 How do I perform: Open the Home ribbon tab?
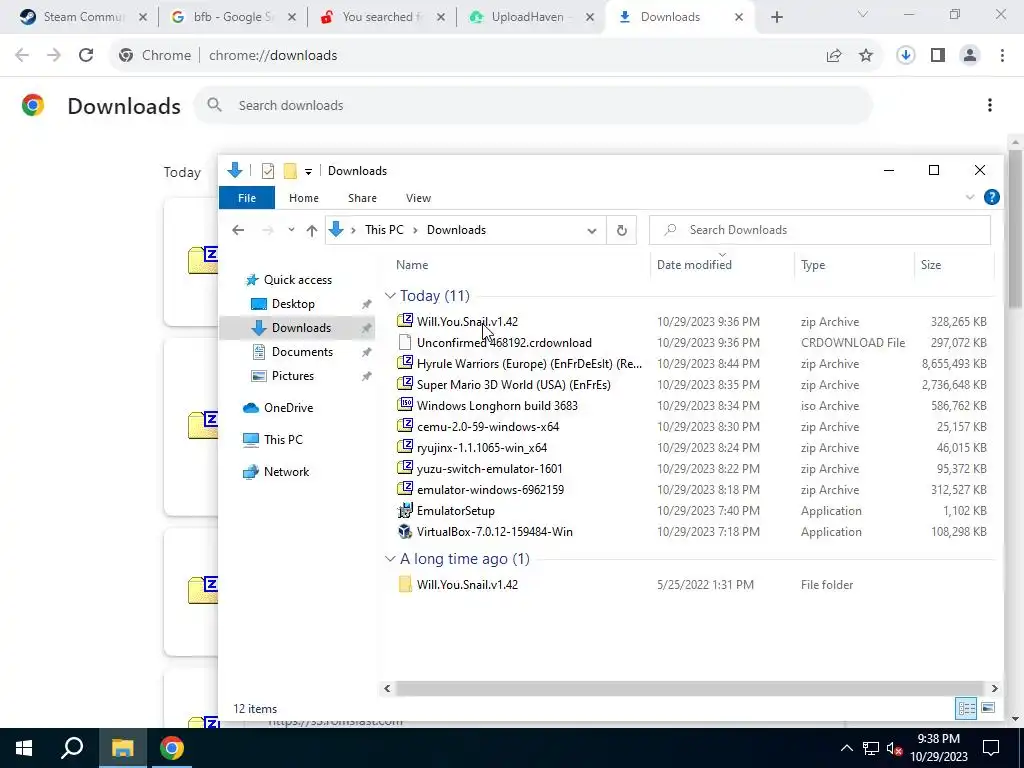(304, 198)
